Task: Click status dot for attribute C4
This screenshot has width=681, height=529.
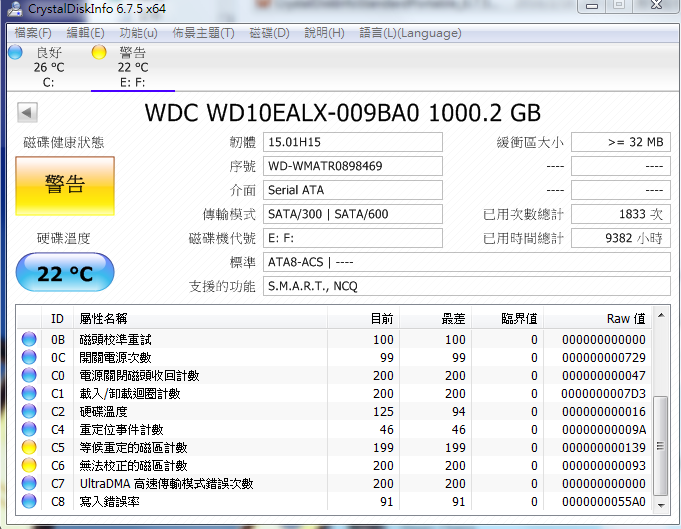Action: coord(29,429)
